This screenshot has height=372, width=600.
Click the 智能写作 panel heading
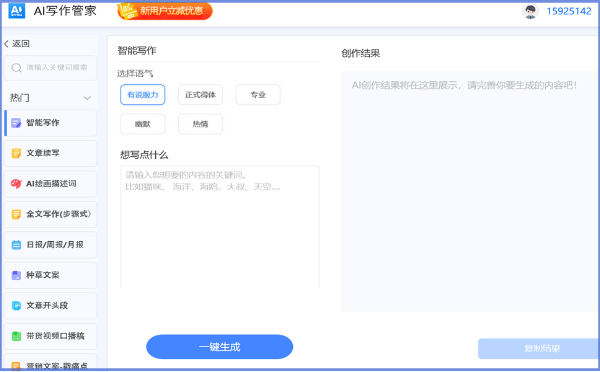[x=137, y=51]
